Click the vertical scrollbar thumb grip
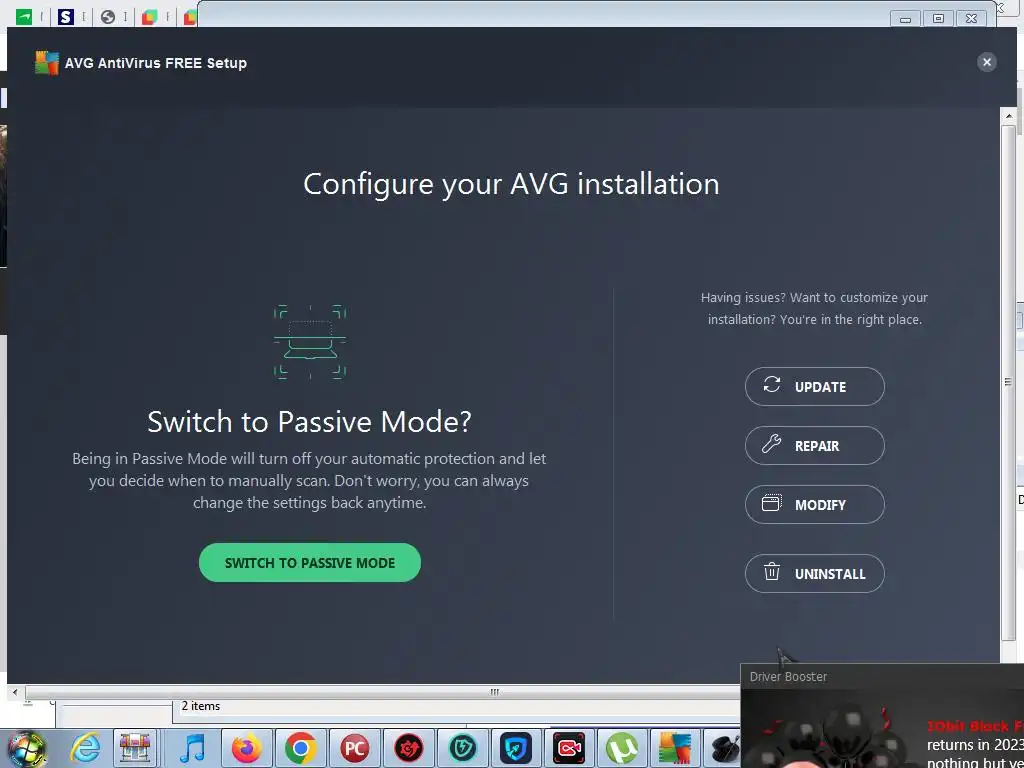Image resolution: width=1024 pixels, height=768 pixels. pyautogui.click(x=1009, y=382)
